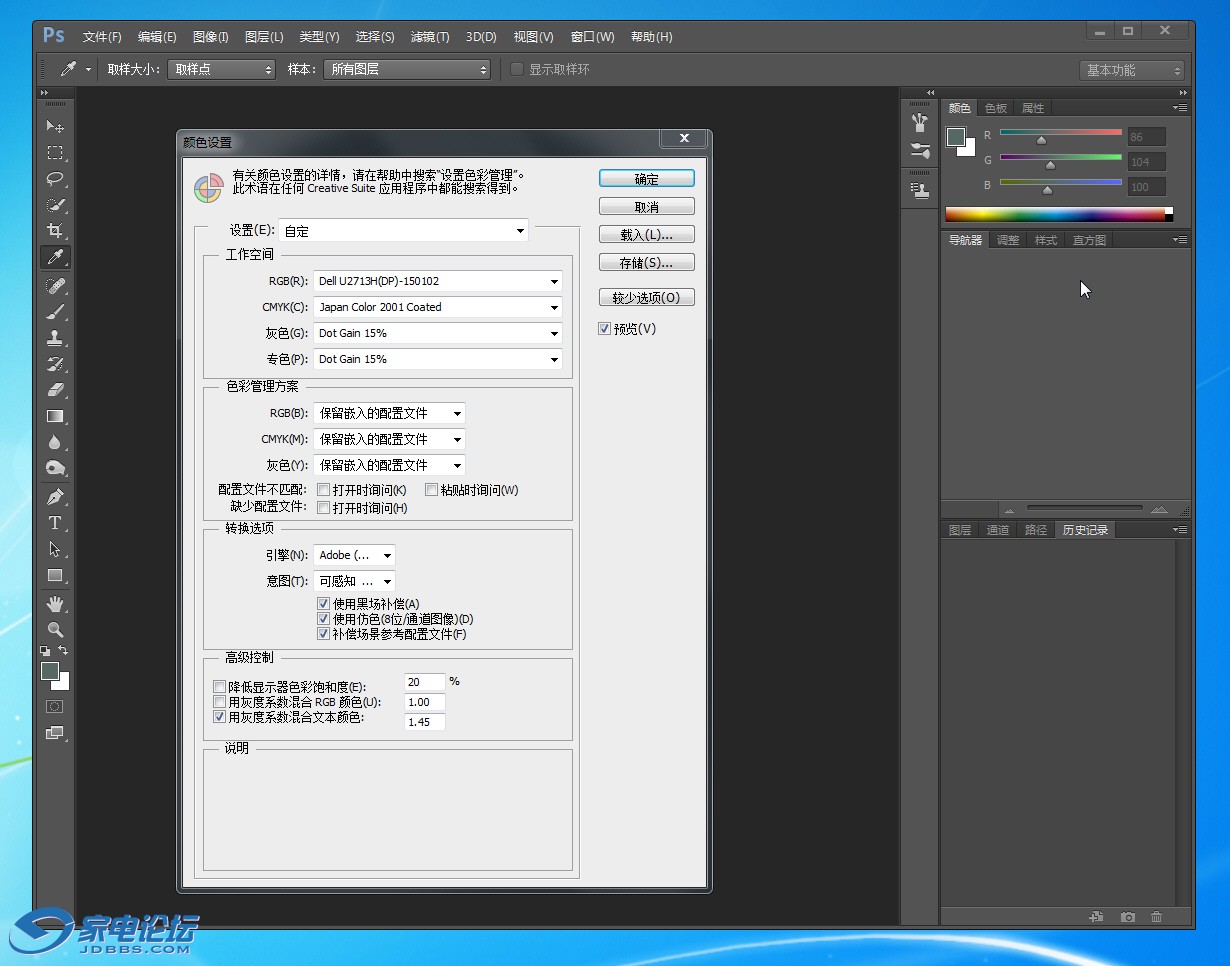
Task: Select the Horizontal Type tool
Action: [55, 523]
